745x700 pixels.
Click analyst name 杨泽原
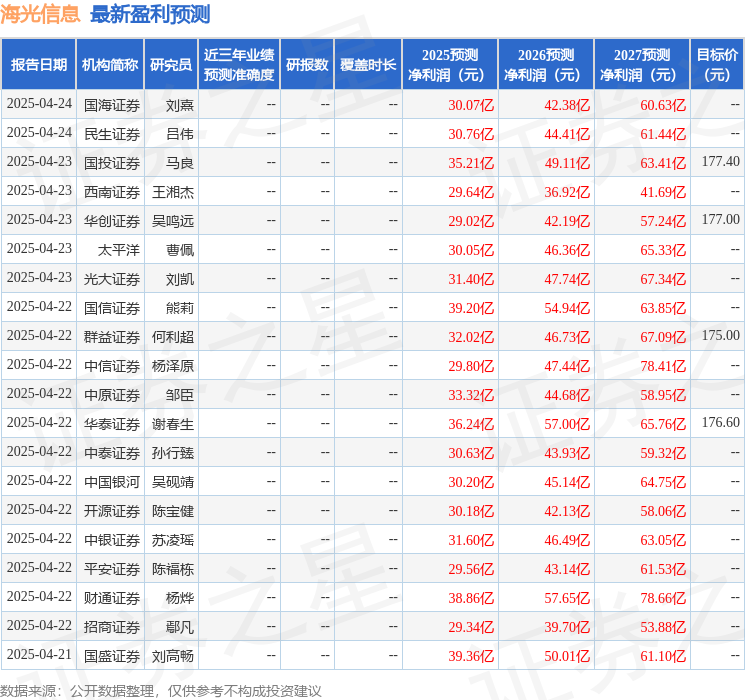(173, 366)
